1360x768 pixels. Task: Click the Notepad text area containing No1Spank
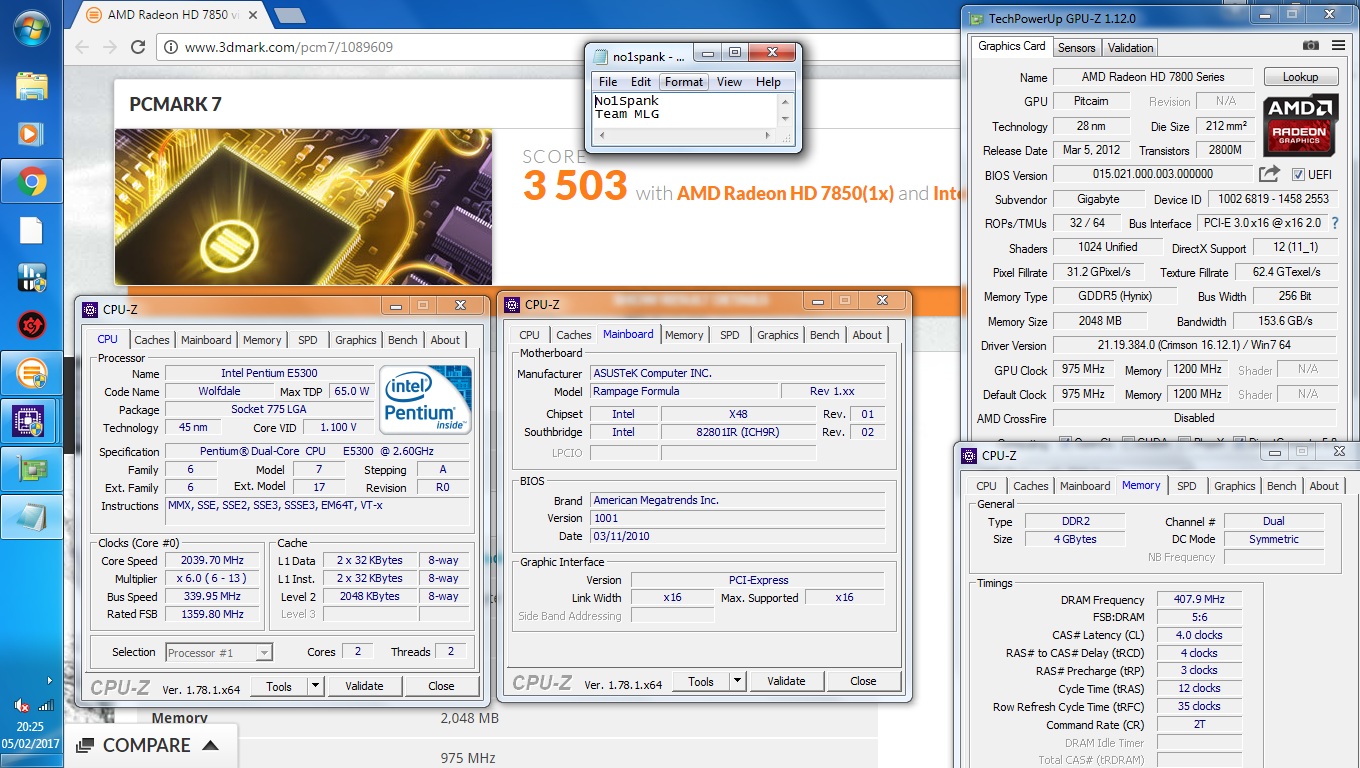[x=684, y=109]
